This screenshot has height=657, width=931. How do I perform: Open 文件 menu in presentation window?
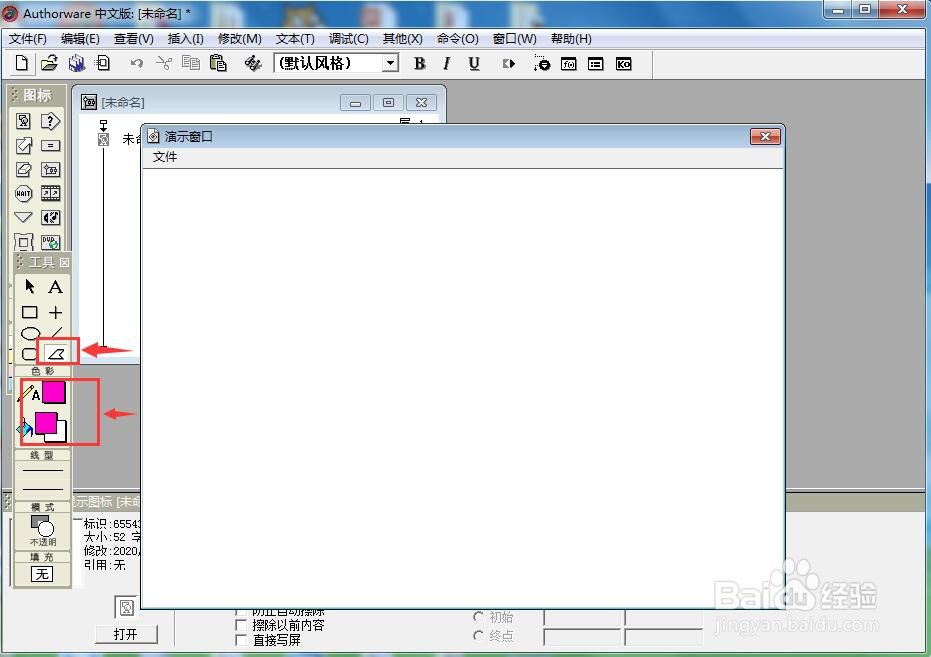pyautogui.click(x=165, y=157)
